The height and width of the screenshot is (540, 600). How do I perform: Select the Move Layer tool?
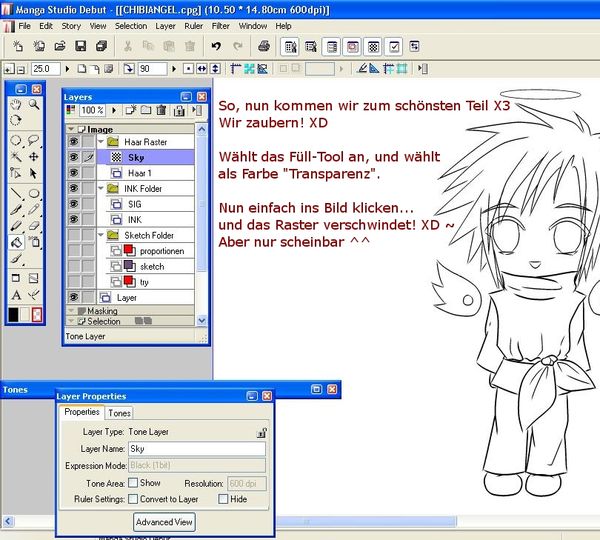click(34, 157)
